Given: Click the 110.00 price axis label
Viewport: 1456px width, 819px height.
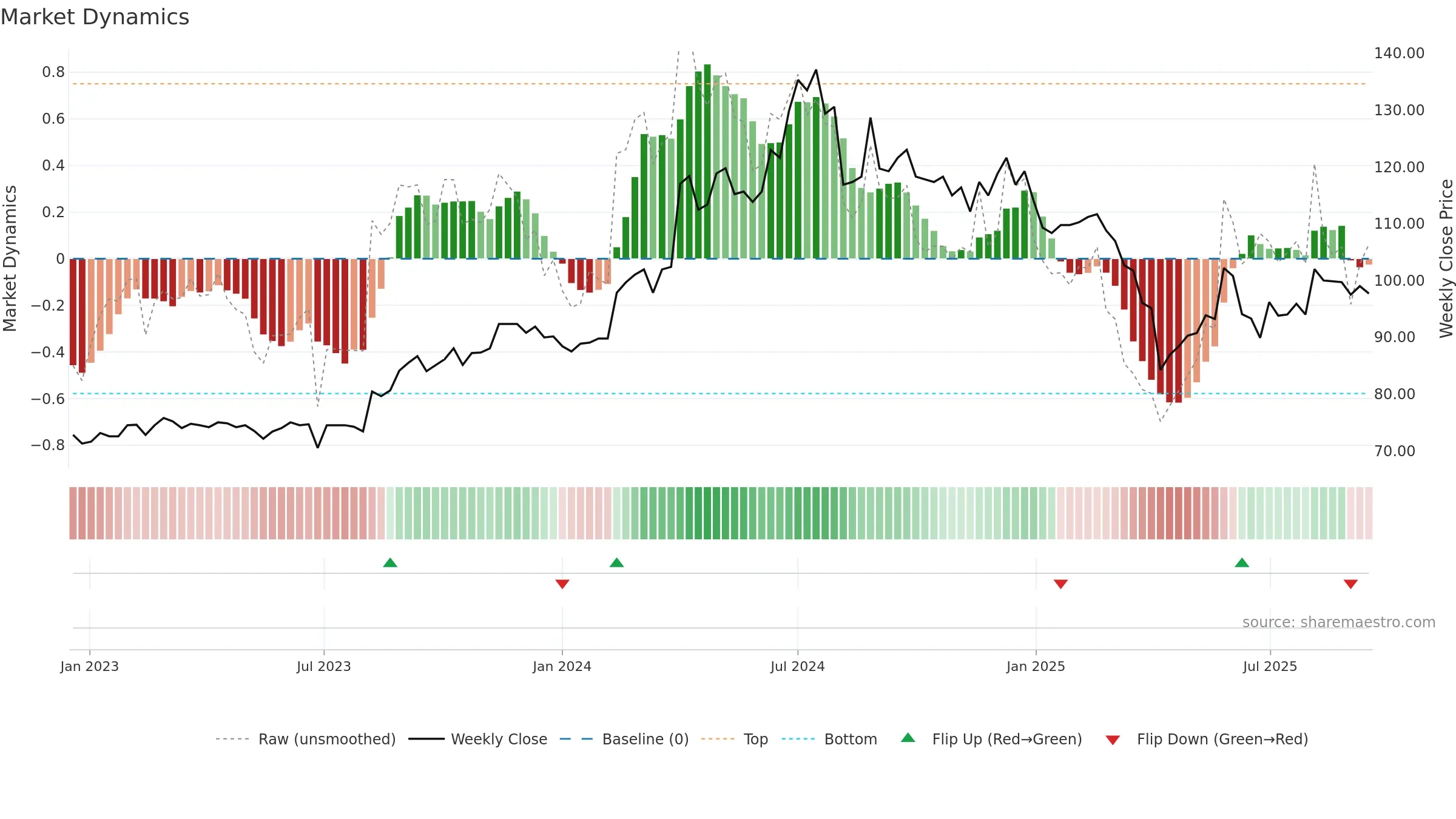Looking at the screenshot, I should 1400,224.
